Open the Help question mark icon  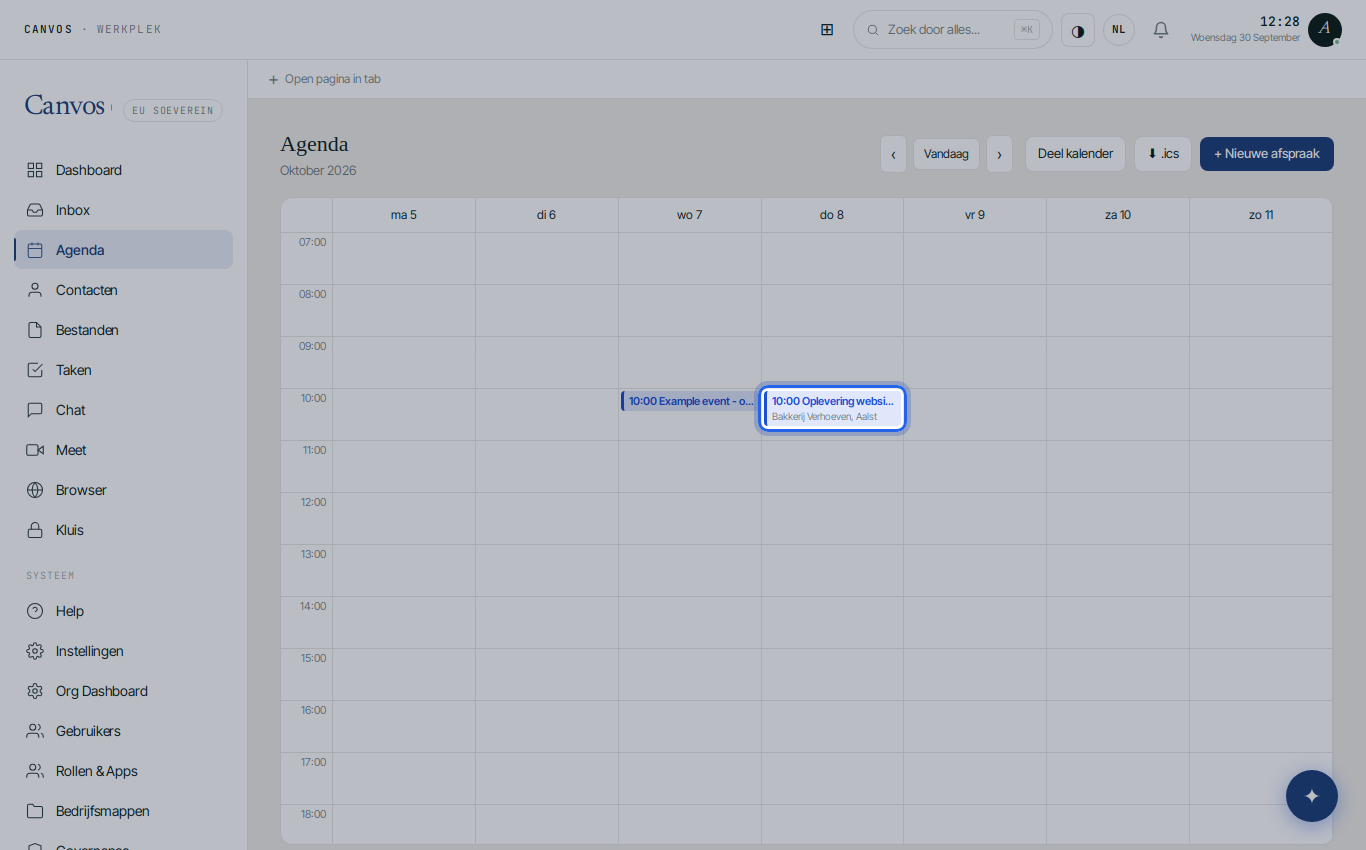(35, 611)
